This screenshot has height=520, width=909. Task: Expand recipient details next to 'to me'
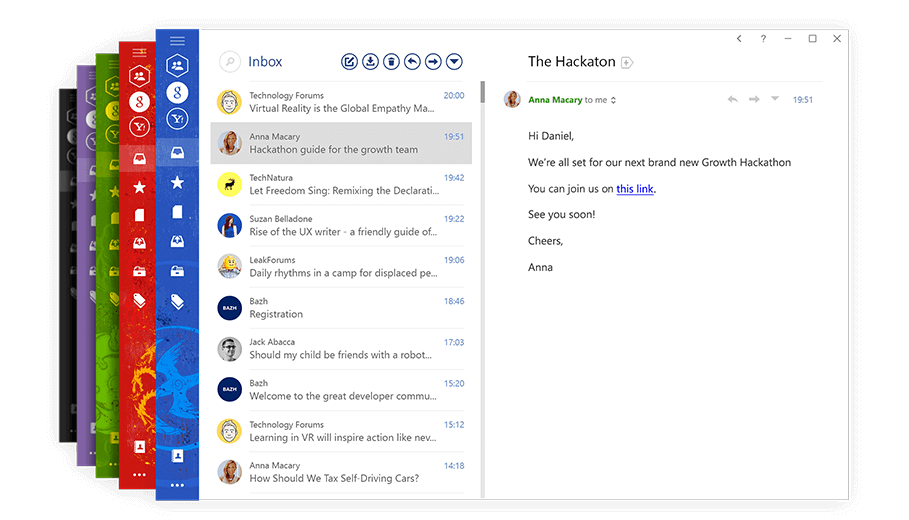click(x=614, y=100)
